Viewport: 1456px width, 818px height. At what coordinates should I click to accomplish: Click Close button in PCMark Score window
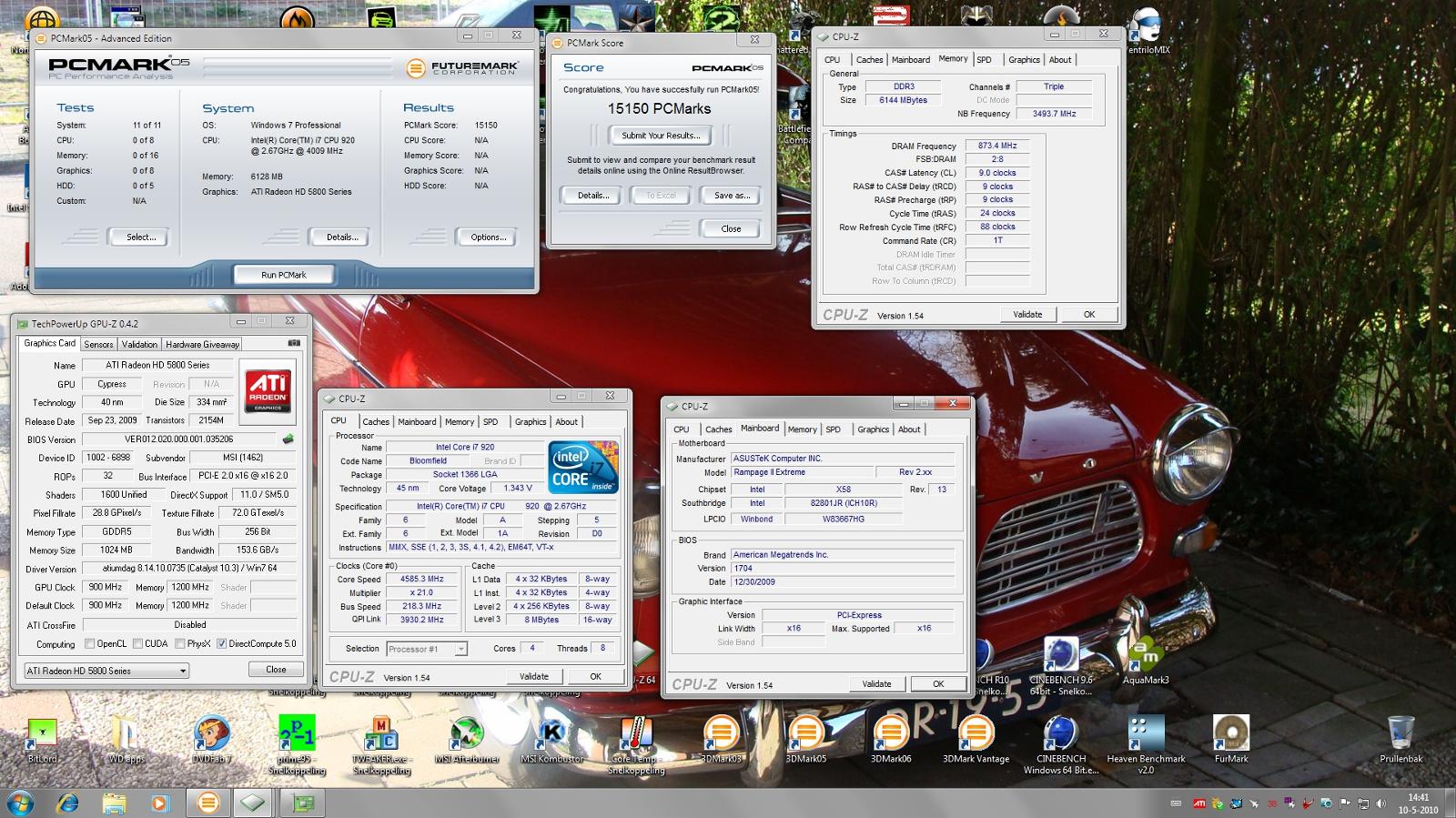tap(731, 229)
